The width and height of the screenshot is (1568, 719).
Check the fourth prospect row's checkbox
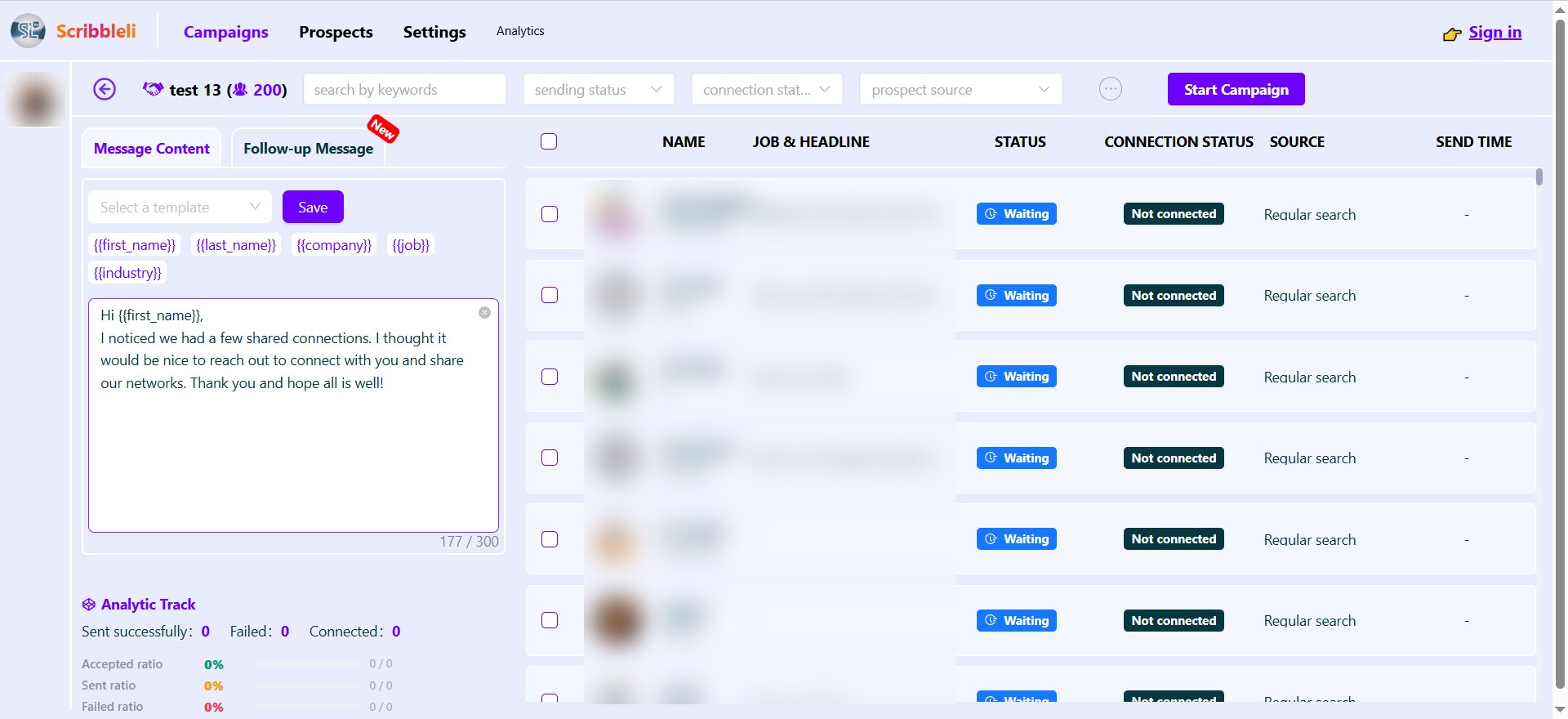coord(550,458)
